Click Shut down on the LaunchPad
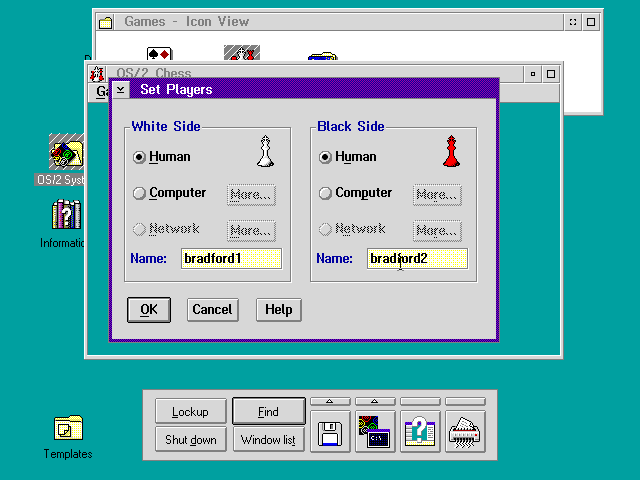 (191, 440)
